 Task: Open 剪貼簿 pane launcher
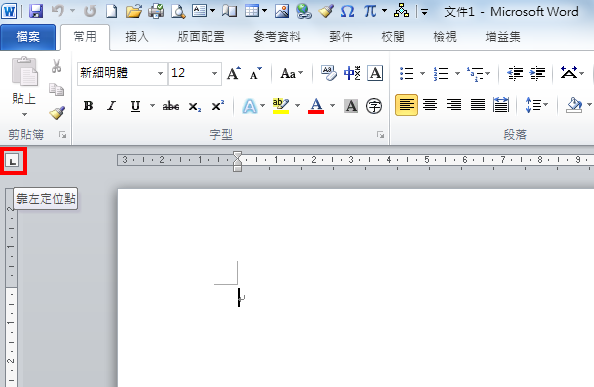(63, 134)
